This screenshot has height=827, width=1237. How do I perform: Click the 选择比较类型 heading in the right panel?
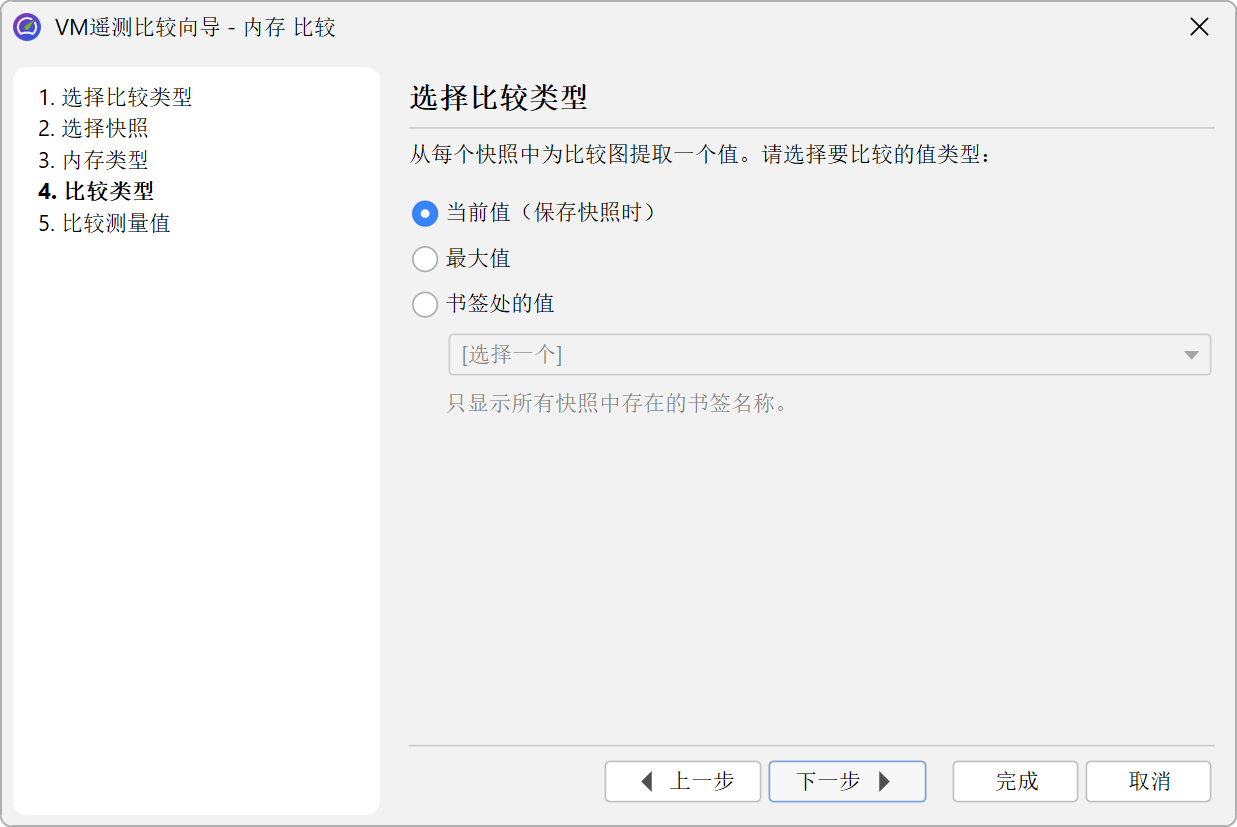point(498,98)
